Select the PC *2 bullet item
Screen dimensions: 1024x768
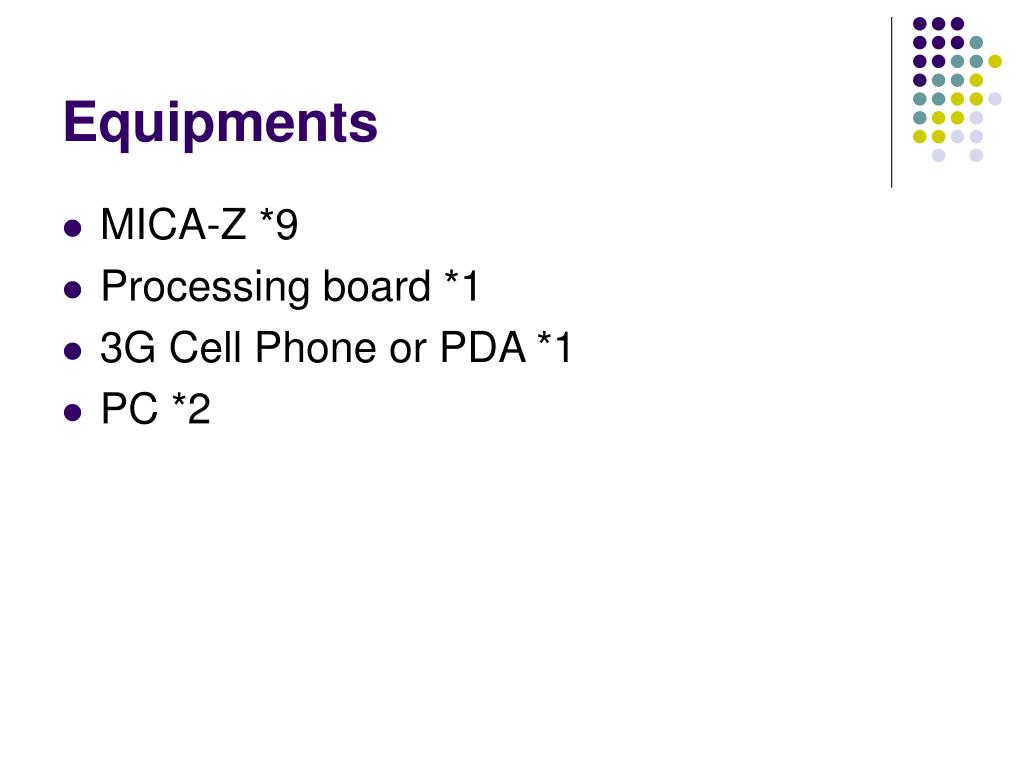[x=155, y=409]
